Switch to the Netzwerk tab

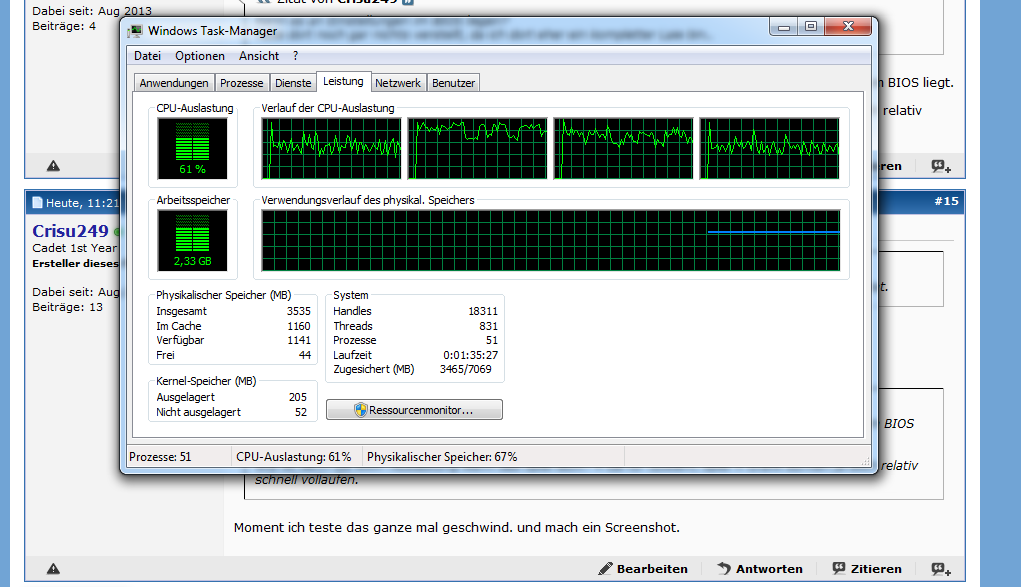click(x=398, y=83)
